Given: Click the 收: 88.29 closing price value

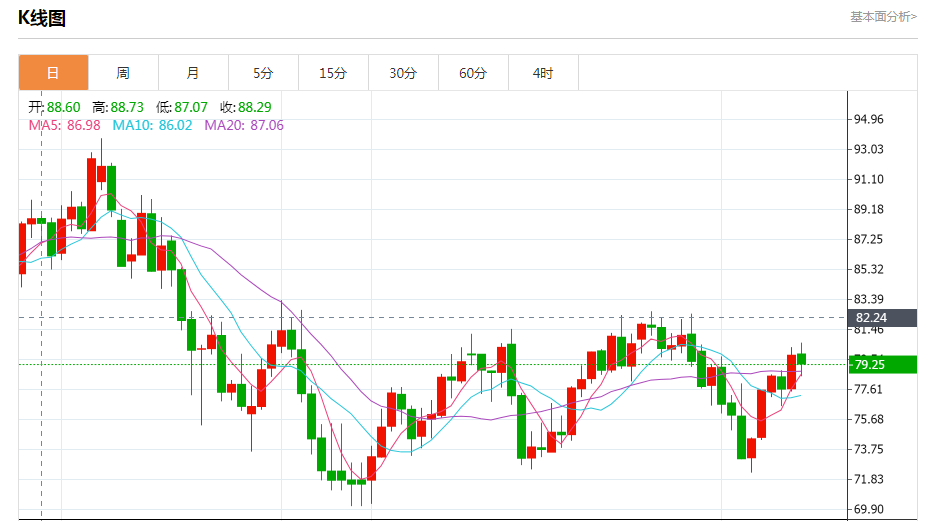Looking at the screenshot, I should pos(245,107).
